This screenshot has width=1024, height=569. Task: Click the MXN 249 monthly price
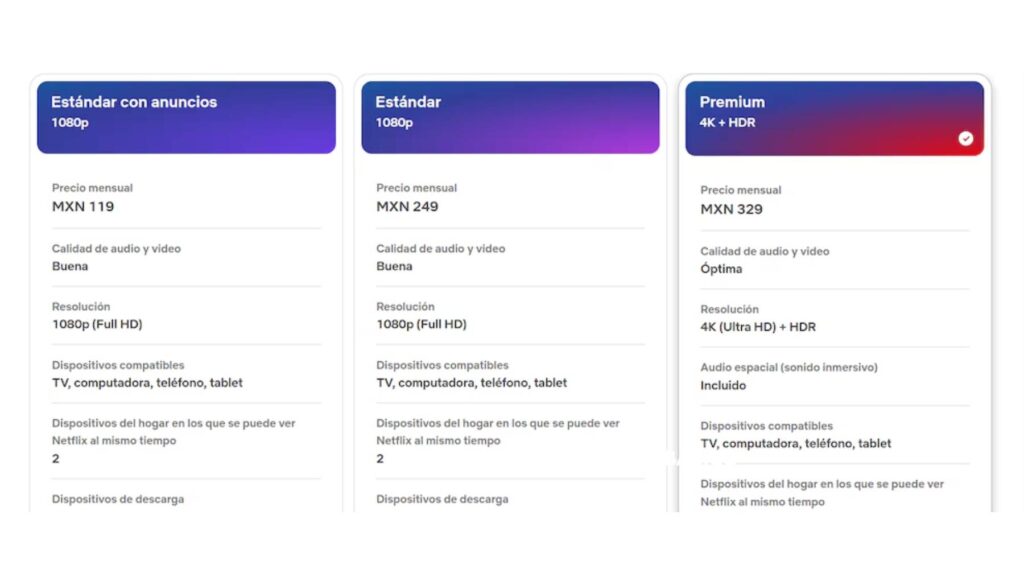coord(407,207)
